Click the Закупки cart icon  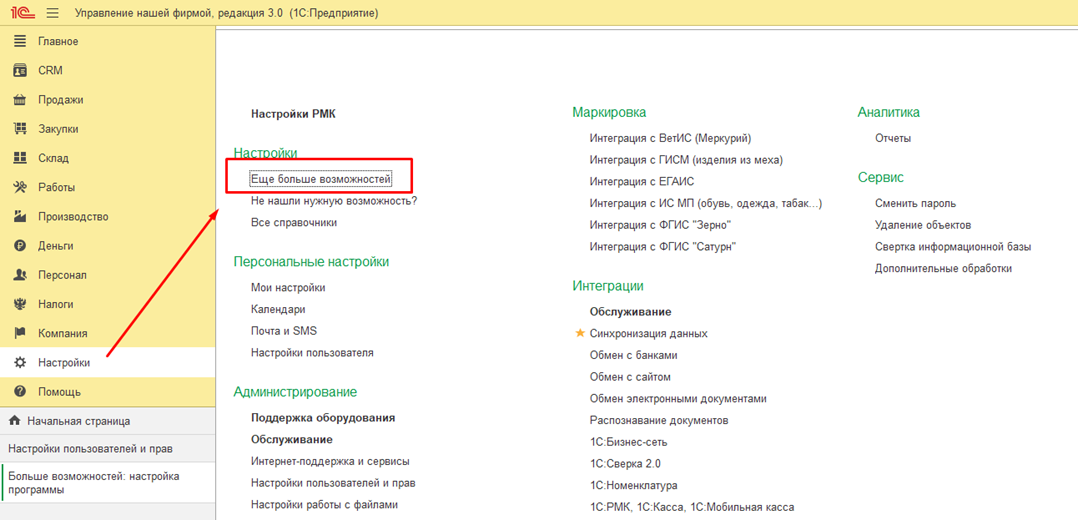pos(20,129)
